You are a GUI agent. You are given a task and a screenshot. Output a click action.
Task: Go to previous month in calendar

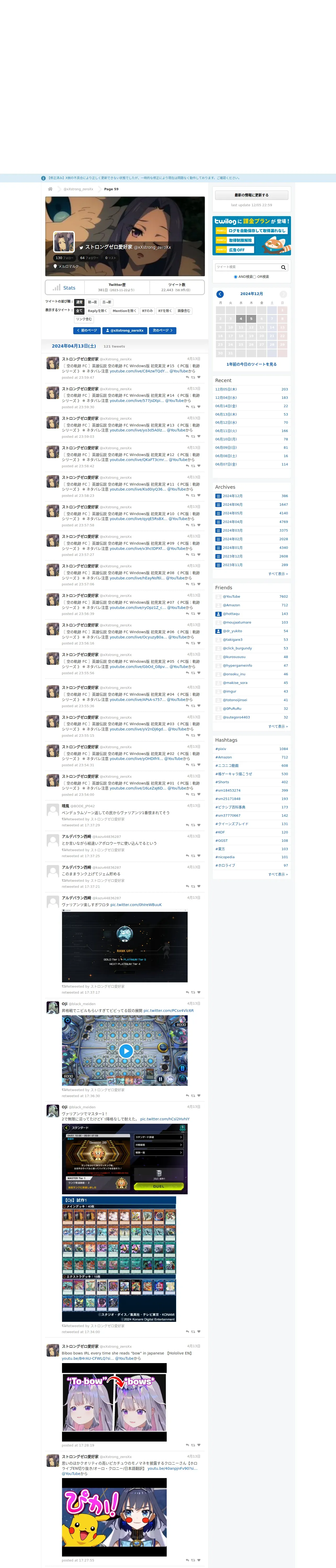click(x=220, y=294)
